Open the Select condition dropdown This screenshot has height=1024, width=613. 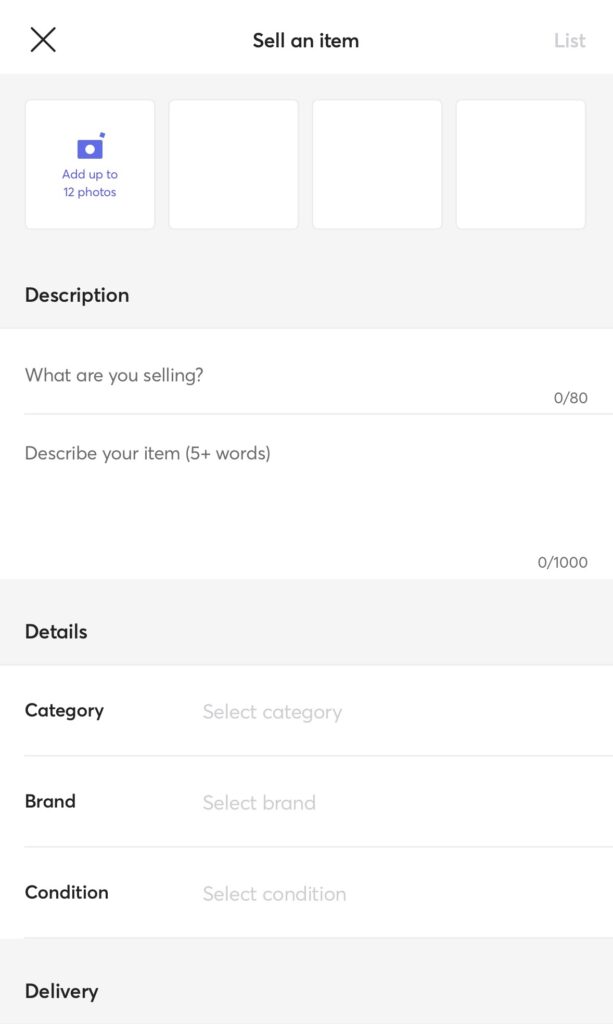pos(274,894)
